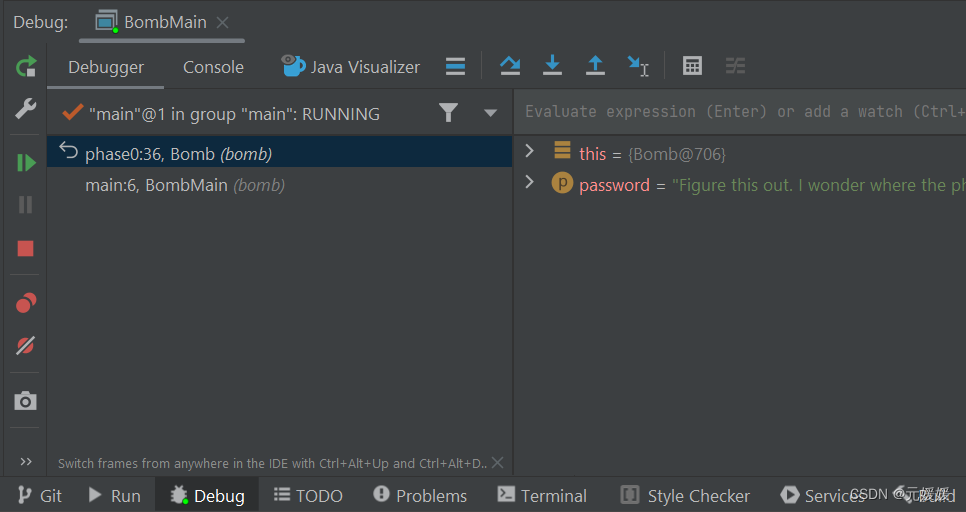Screen dimensions: 966x512
Task: Step over current line
Action: (509, 65)
